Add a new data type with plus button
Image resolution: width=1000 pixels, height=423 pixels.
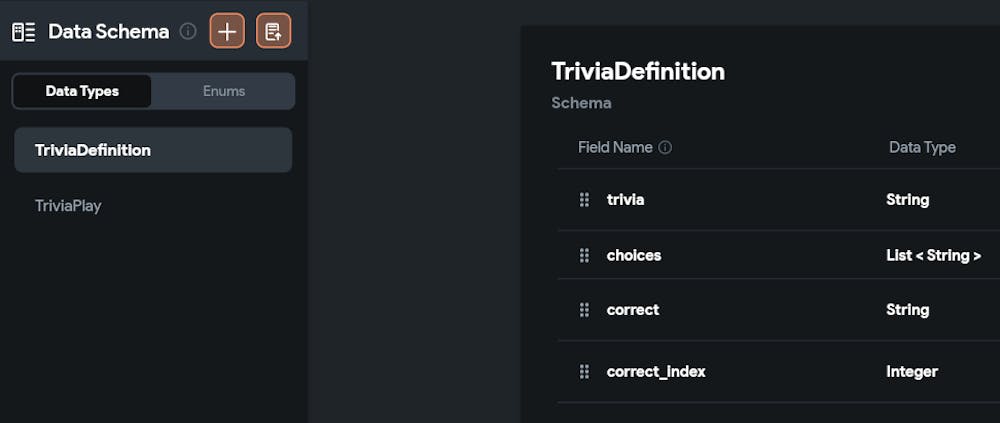(227, 31)
